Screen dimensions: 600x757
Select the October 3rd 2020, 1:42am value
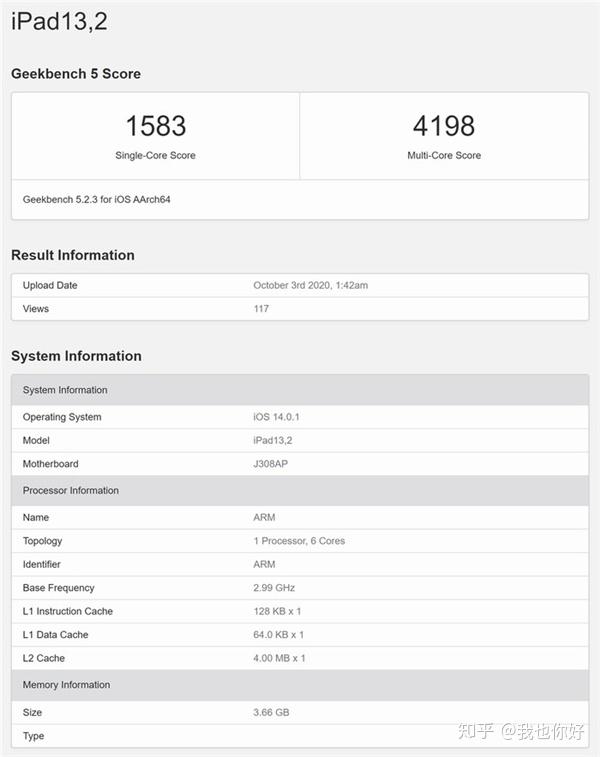[310, 285]
